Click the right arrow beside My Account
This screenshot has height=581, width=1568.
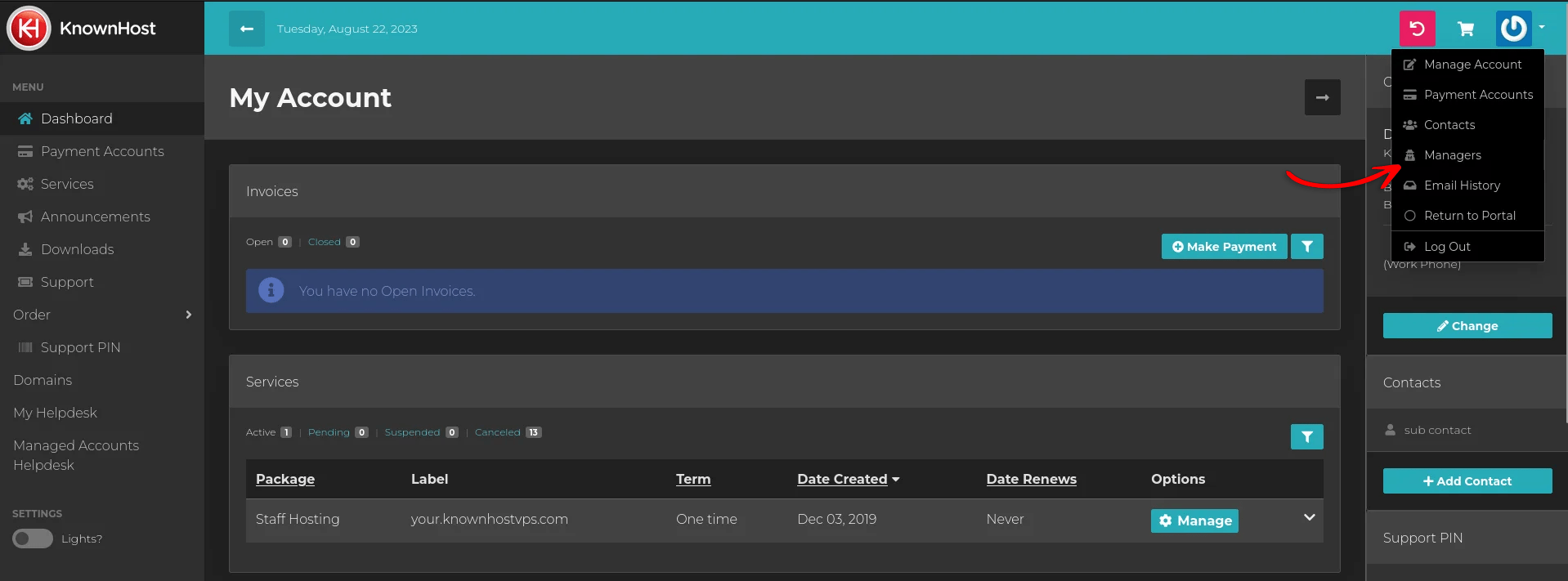[x=1322, y=97]
